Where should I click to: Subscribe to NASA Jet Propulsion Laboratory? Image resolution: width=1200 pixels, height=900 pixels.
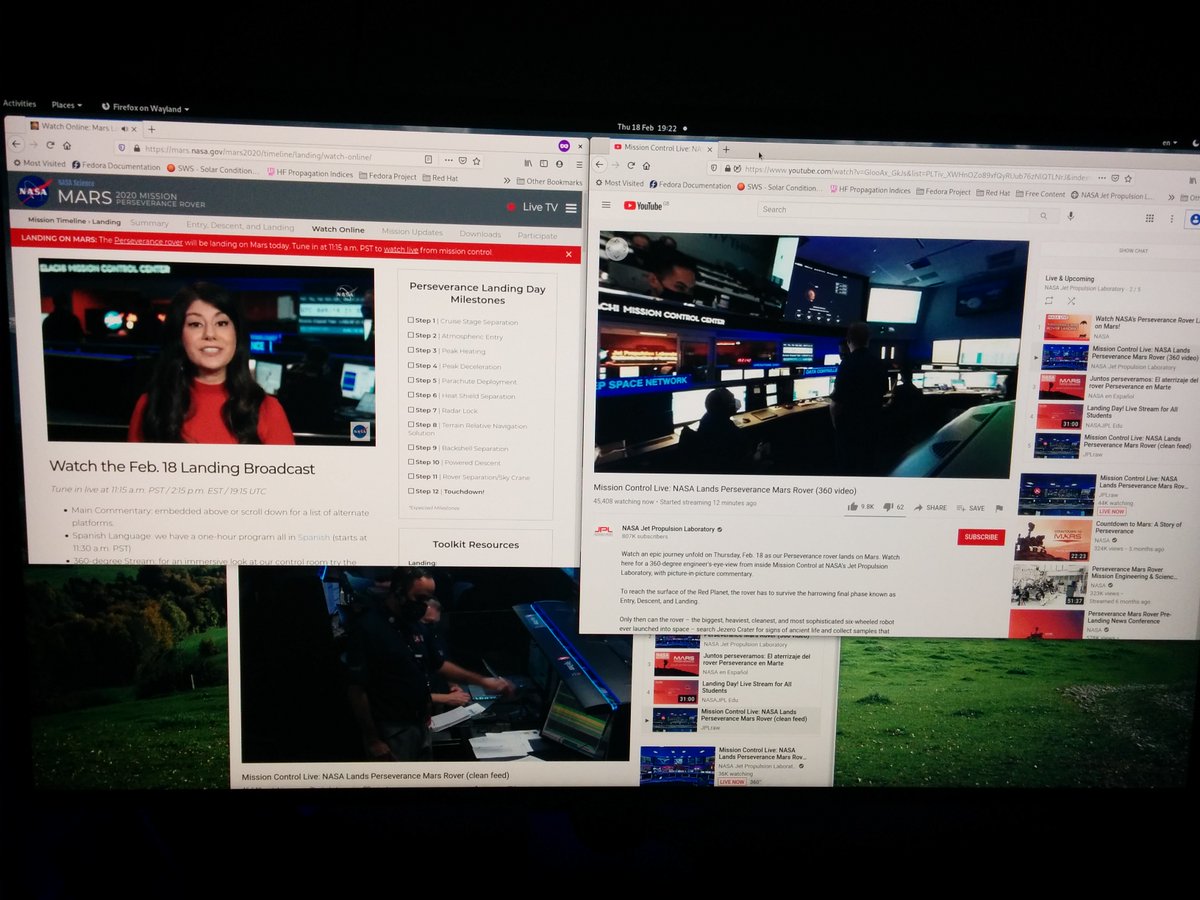coord(981,537)
